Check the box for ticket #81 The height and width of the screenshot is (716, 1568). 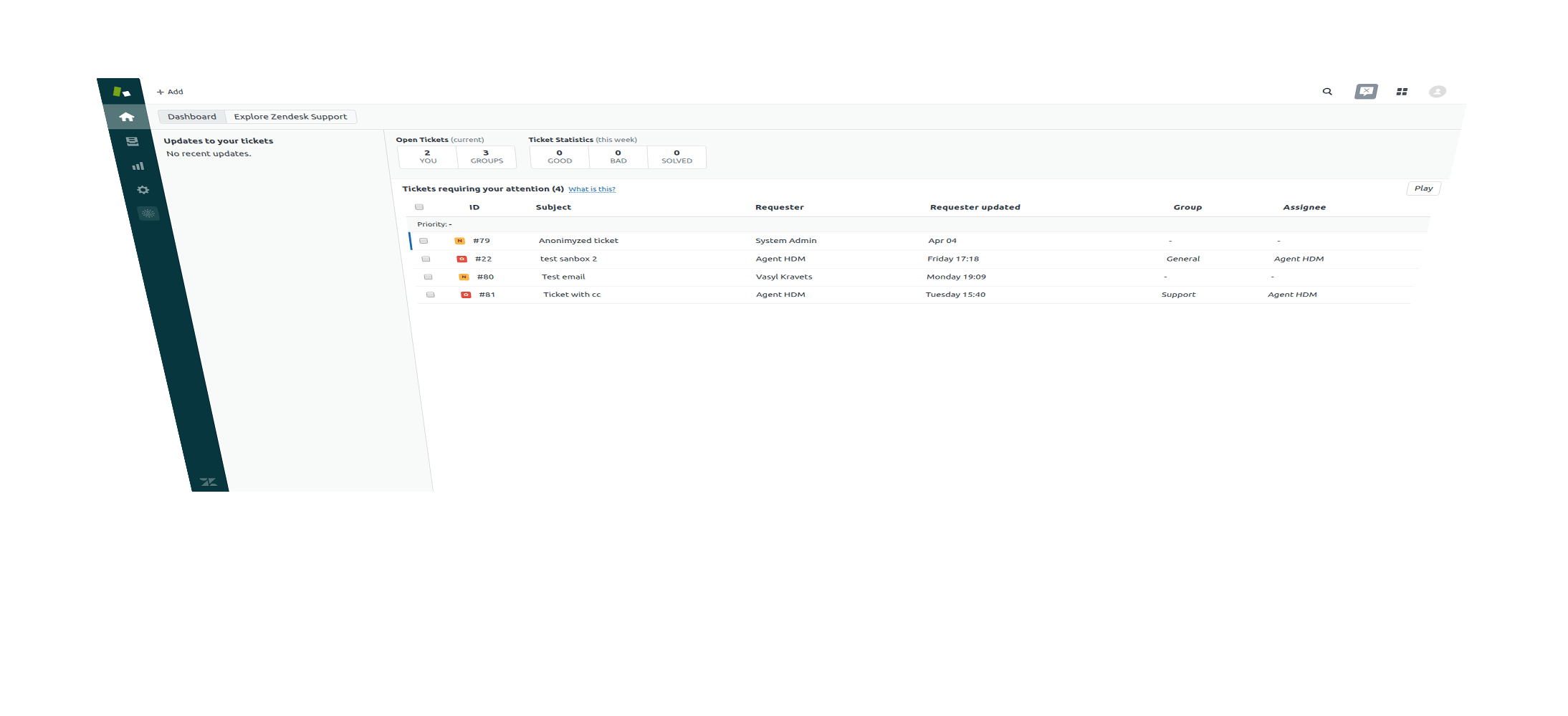[x=430, y=295]
